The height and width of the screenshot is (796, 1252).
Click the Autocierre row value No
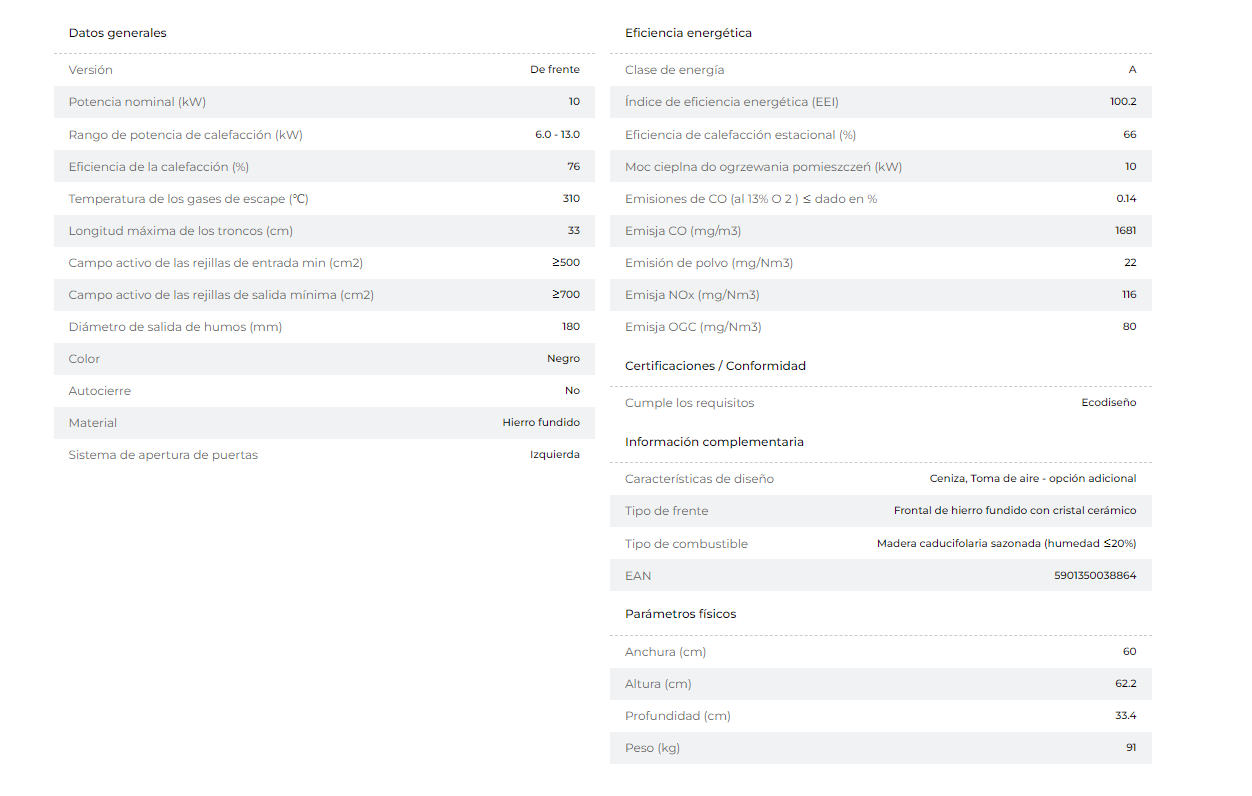572,391
